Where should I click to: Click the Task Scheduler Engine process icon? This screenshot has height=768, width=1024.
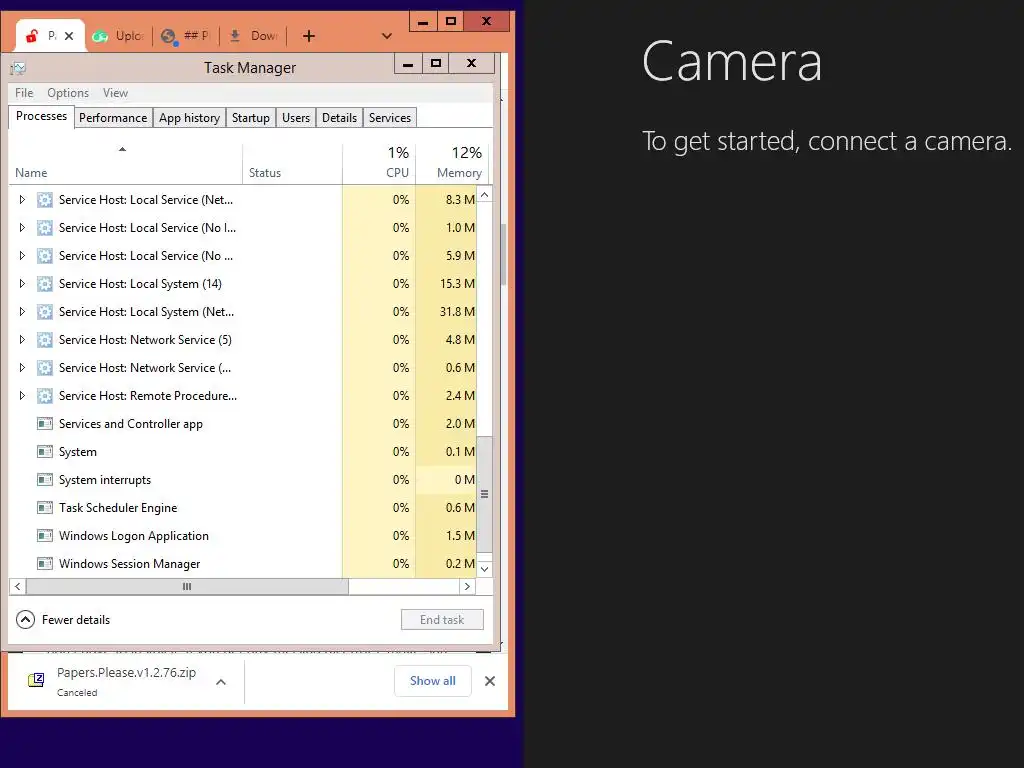[44, 508]
